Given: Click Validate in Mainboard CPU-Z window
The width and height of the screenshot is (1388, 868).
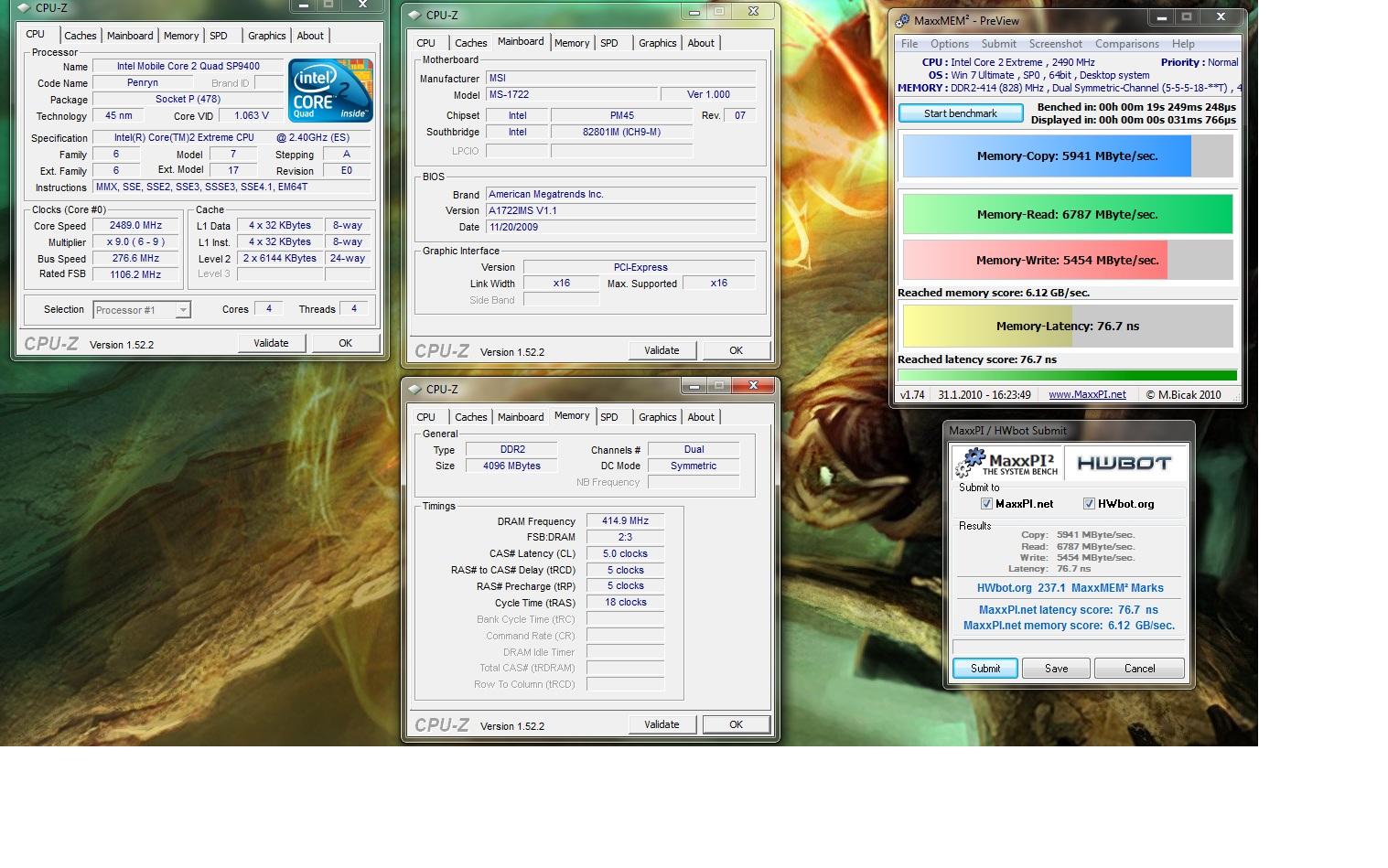Looking at the screenshot, I should [x=662, y=350].
